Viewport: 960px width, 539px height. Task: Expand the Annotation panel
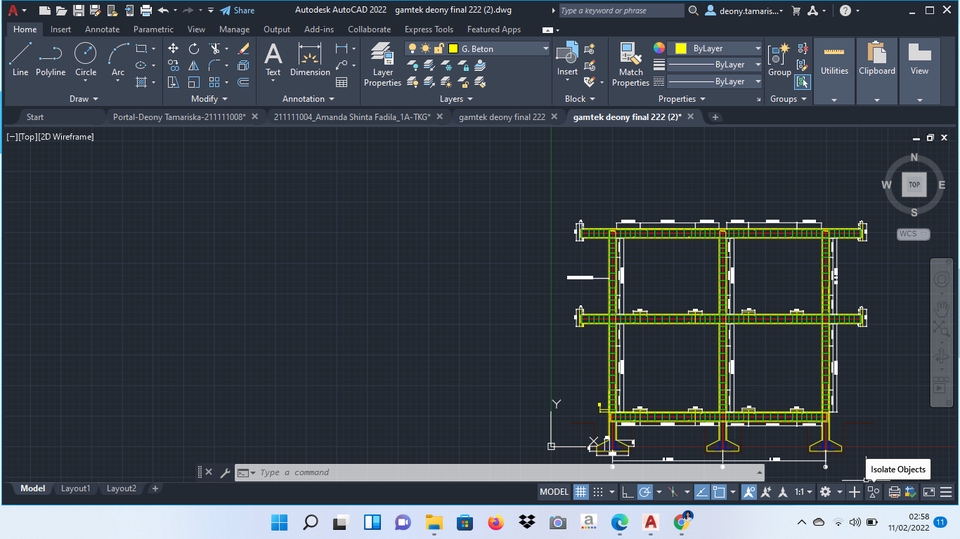[x=309, y=99]
